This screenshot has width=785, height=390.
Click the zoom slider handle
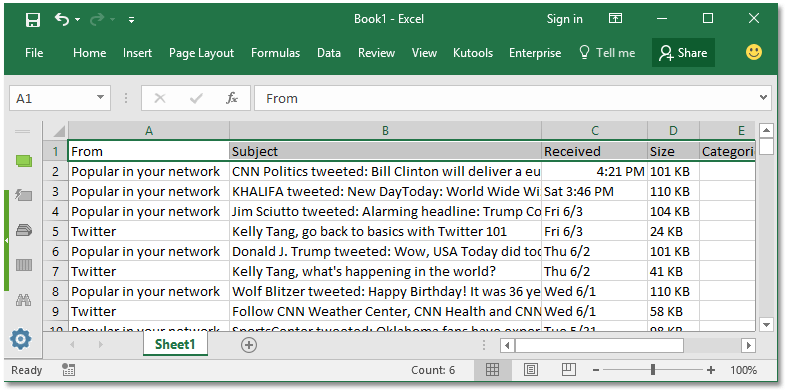click(x=653, y=370)
